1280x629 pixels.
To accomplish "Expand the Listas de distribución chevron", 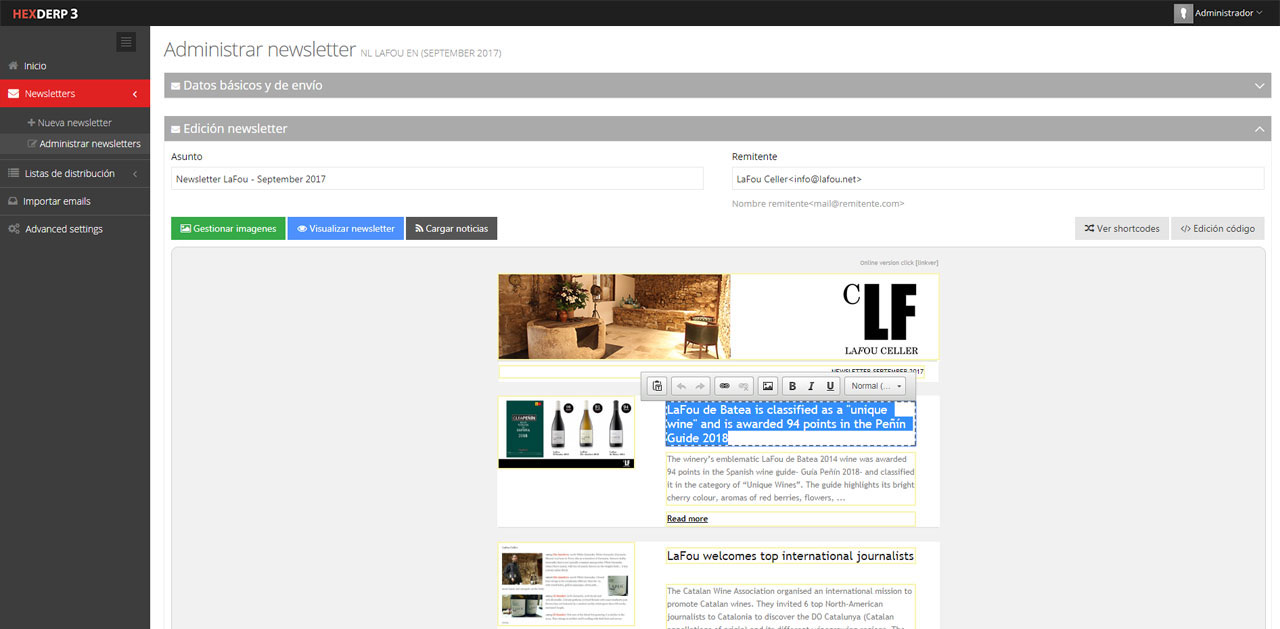I will point(135,174).
